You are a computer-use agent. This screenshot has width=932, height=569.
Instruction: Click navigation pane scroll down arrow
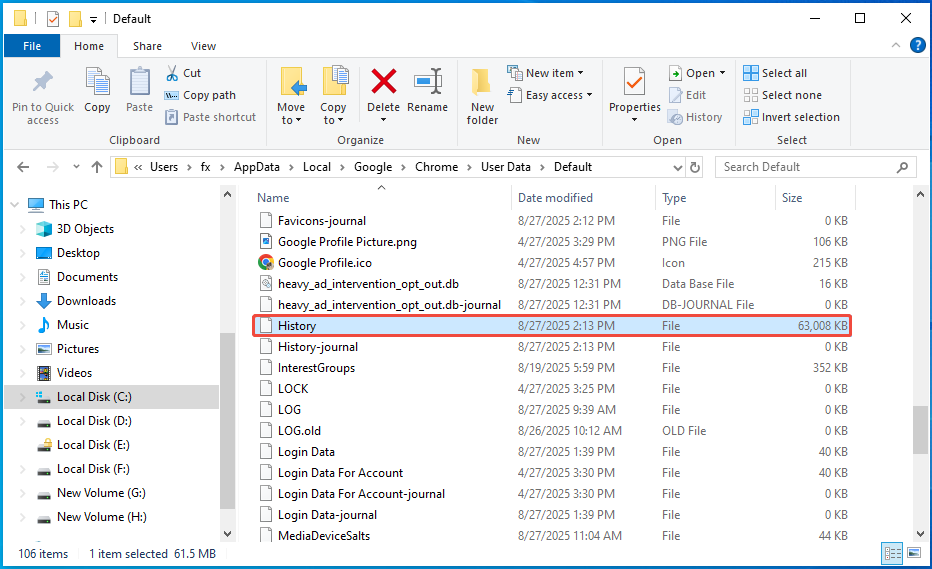coord(228,534)
